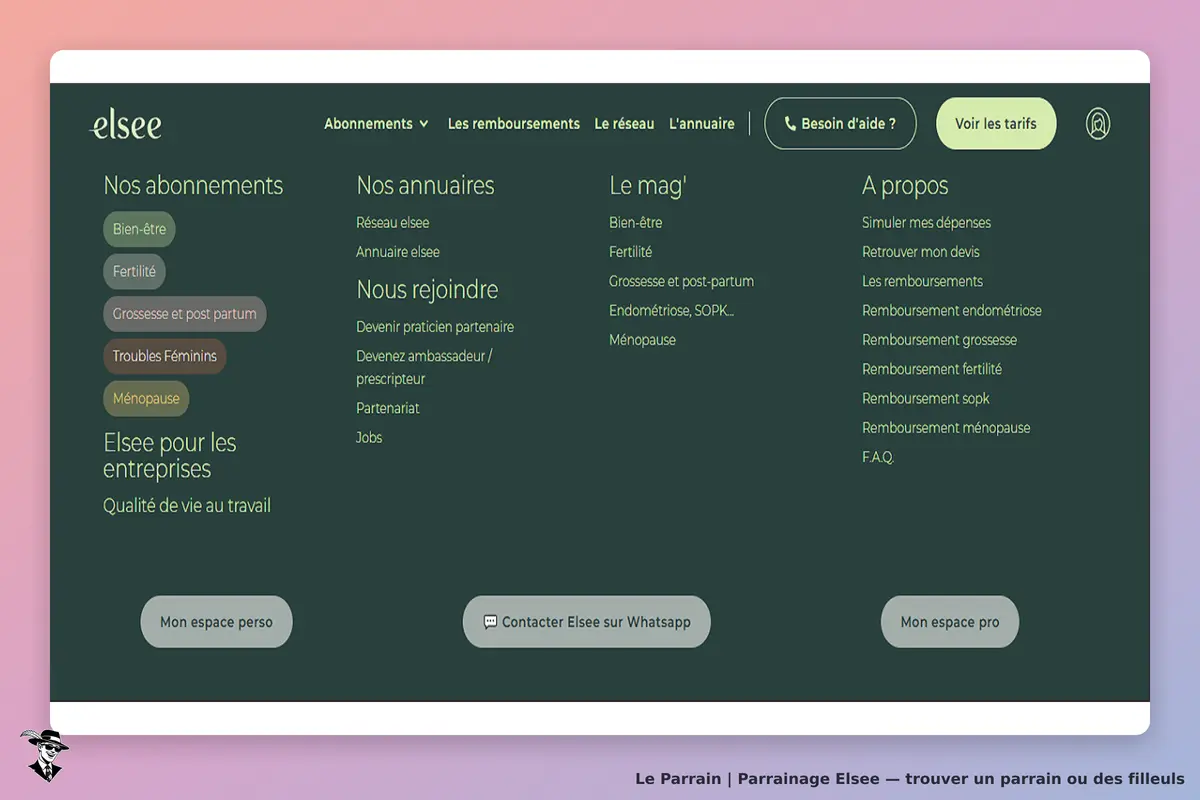Screen dimensions: 1200x800
Task: Open Les remboursements in the top navigation
Action: pyautogui.click(x=514, y=124)
